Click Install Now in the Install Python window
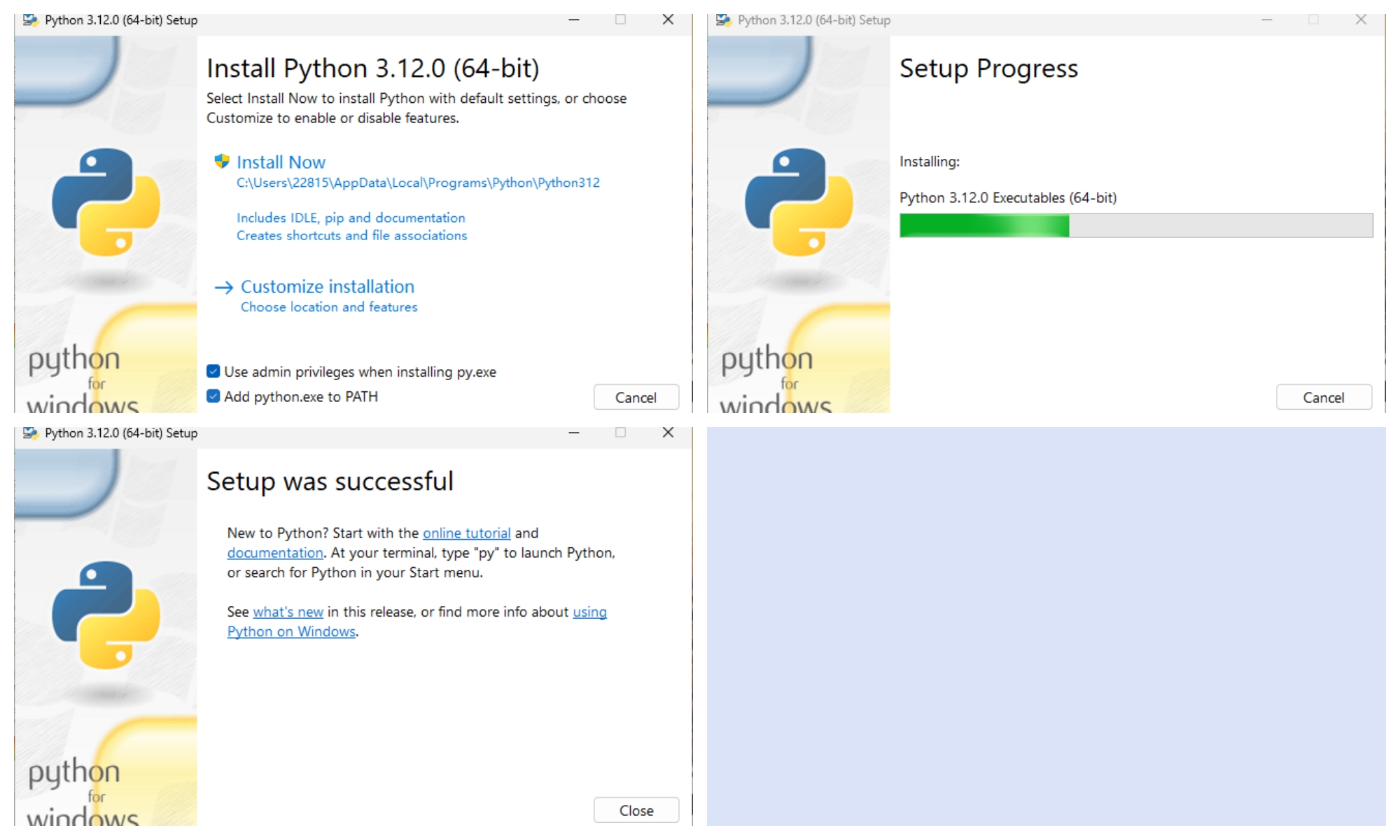The width and height of the screenshot is (1400, 840). coord(281,162)
